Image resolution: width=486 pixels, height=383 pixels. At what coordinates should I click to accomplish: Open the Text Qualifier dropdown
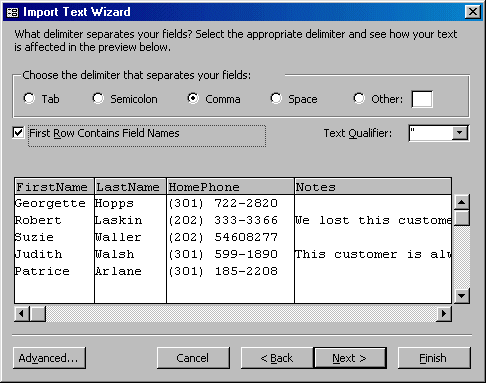460,133
